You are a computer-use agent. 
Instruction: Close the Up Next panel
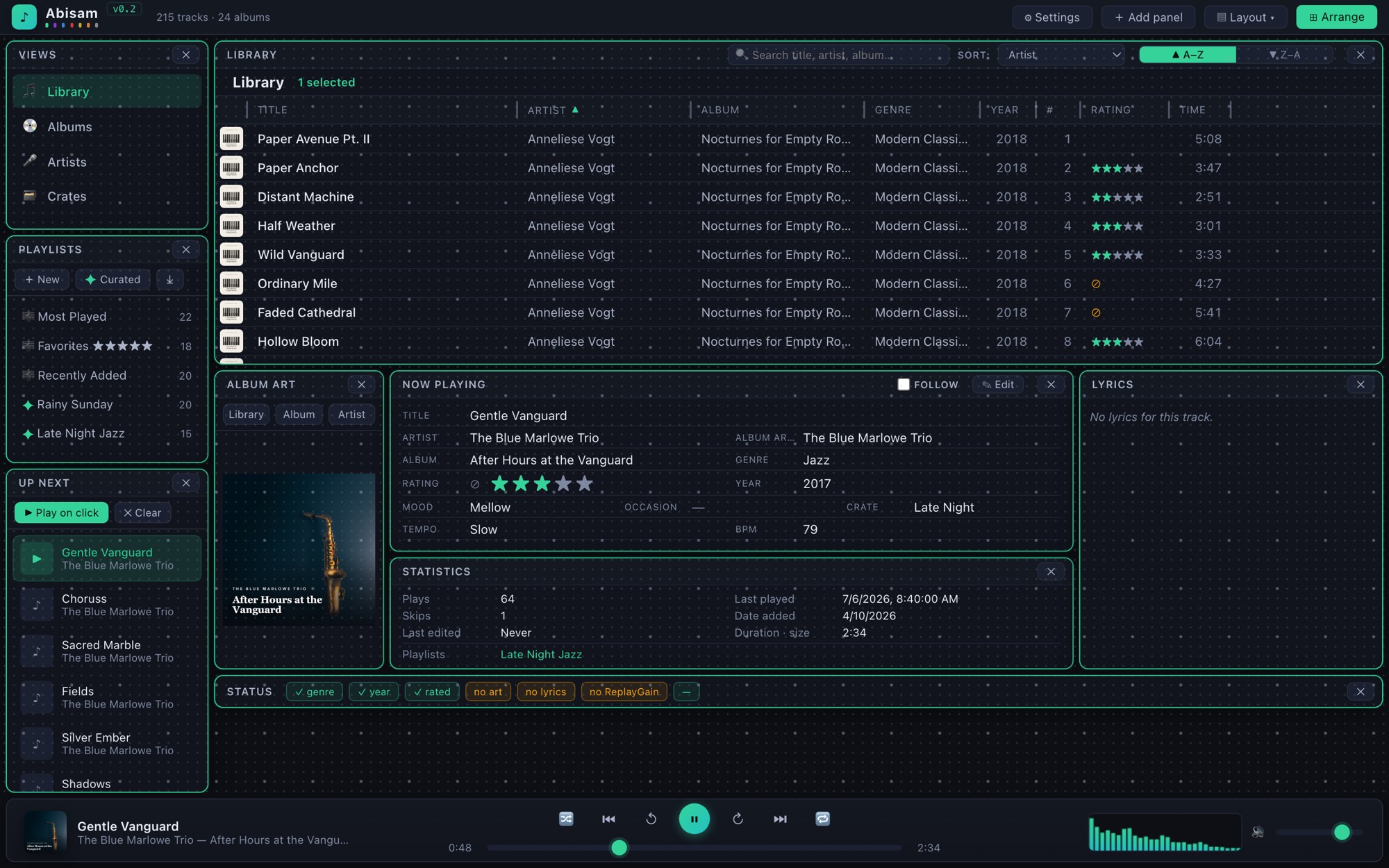[x=185, y=483]
